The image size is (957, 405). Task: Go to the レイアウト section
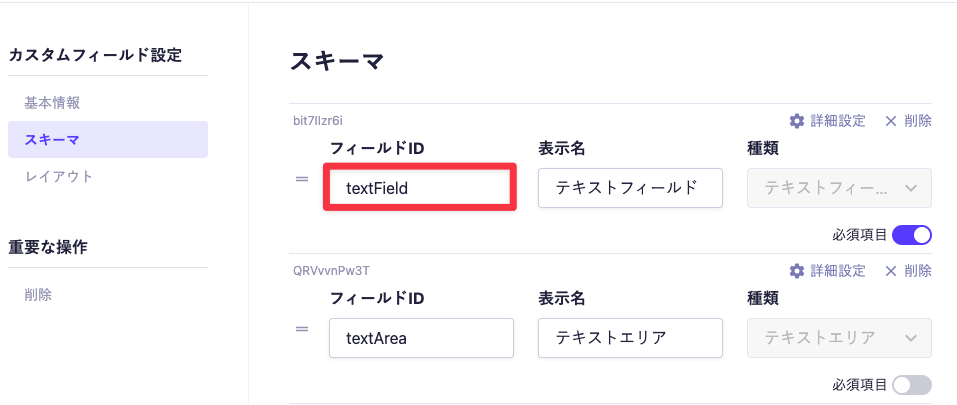pos(59,177)
